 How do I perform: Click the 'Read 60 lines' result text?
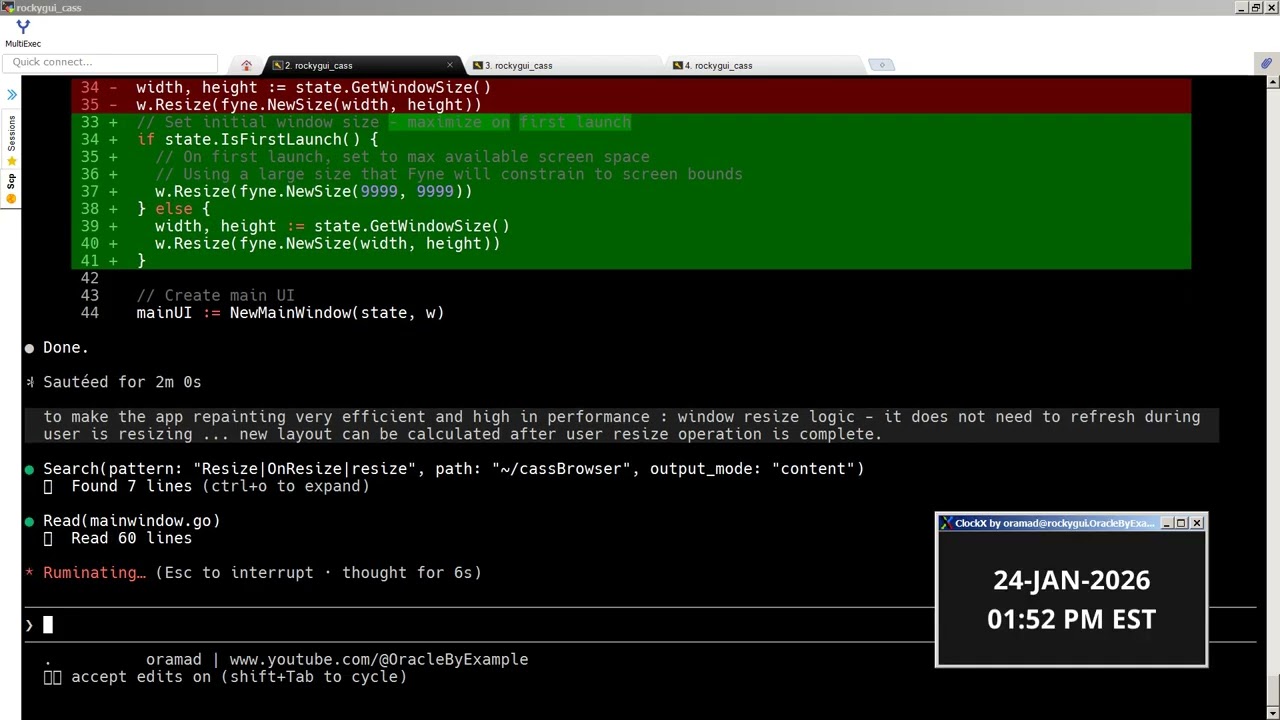coord(131,538)
